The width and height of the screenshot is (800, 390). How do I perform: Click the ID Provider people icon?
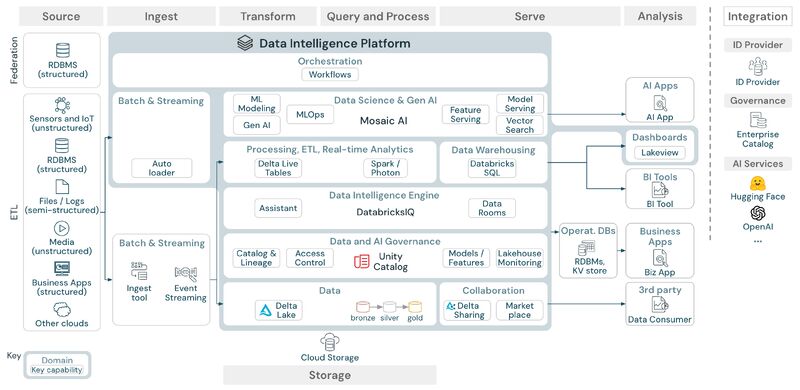[758, 66]
